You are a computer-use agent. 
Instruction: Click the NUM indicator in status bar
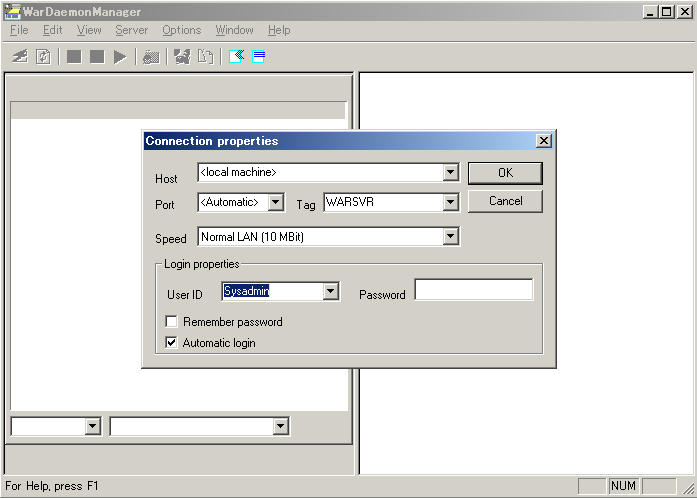[624, 486]
